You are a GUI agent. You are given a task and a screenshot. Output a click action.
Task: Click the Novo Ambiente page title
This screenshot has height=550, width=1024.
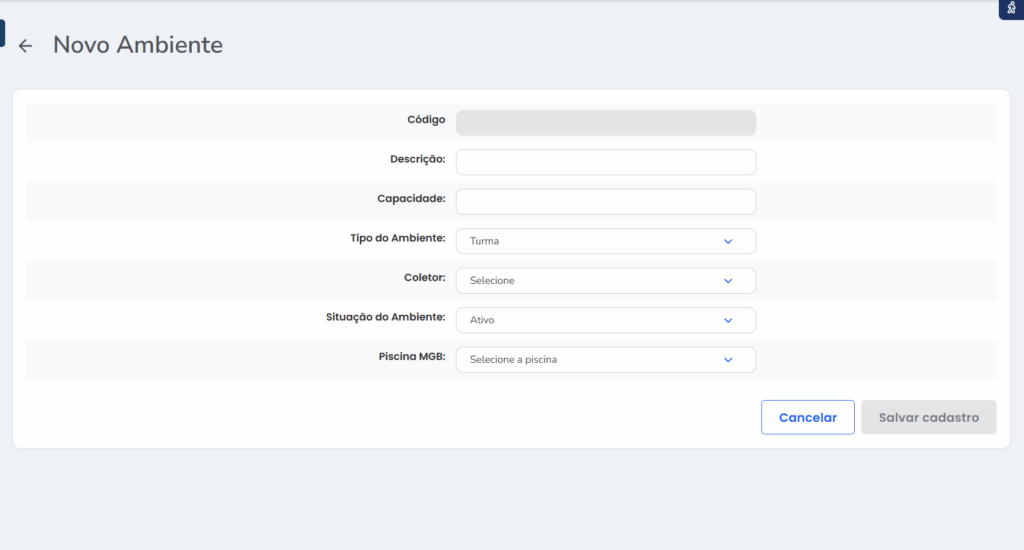pyautogui.click(x=138, y=45)
